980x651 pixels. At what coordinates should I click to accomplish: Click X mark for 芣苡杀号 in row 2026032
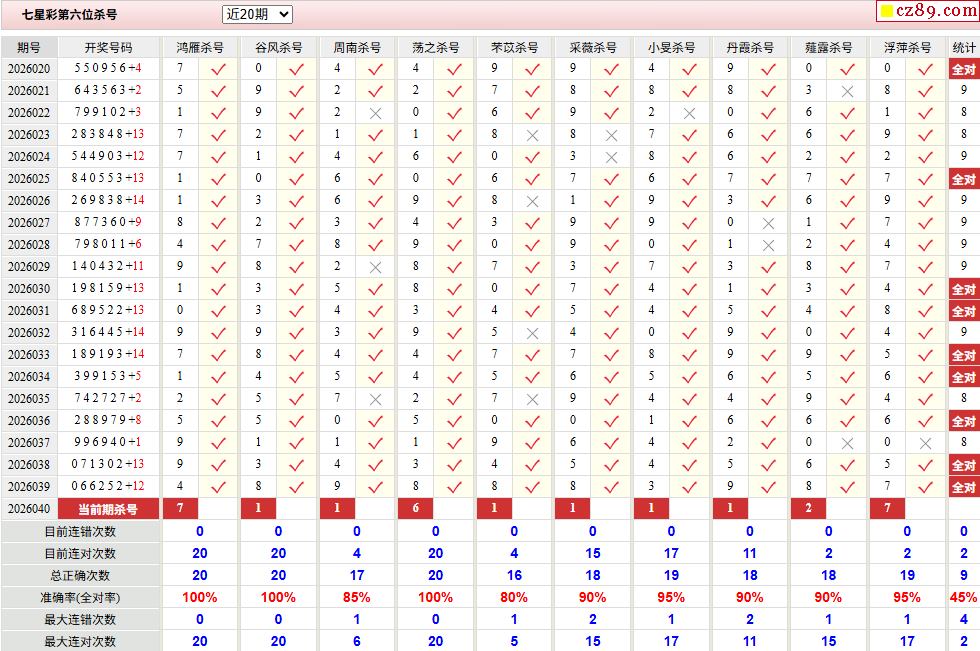(x=532, y=334)
